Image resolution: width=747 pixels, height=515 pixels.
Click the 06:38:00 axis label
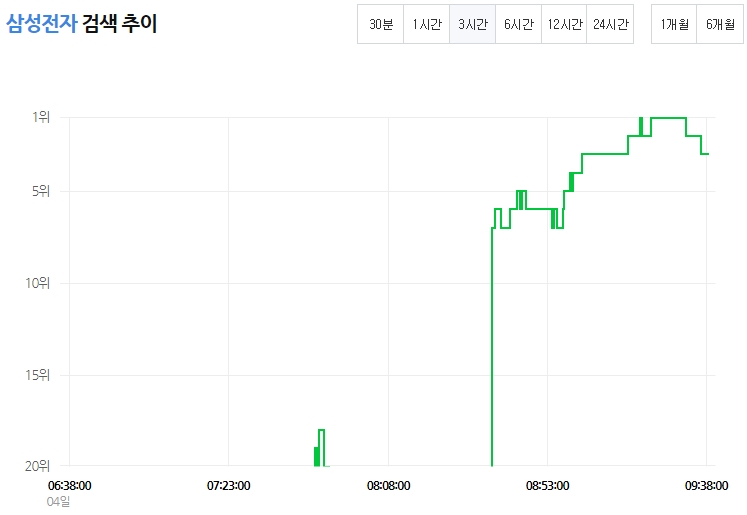click(70, 485)
